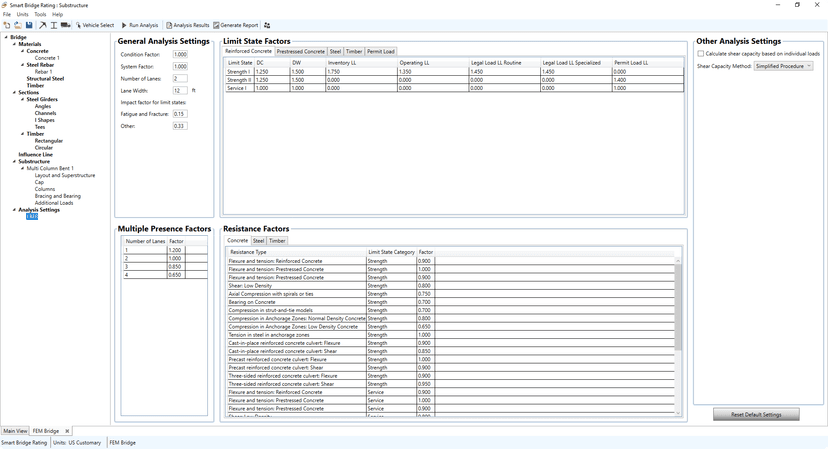Open the Tools menu

pyautogui.click(x=40, y=15)
